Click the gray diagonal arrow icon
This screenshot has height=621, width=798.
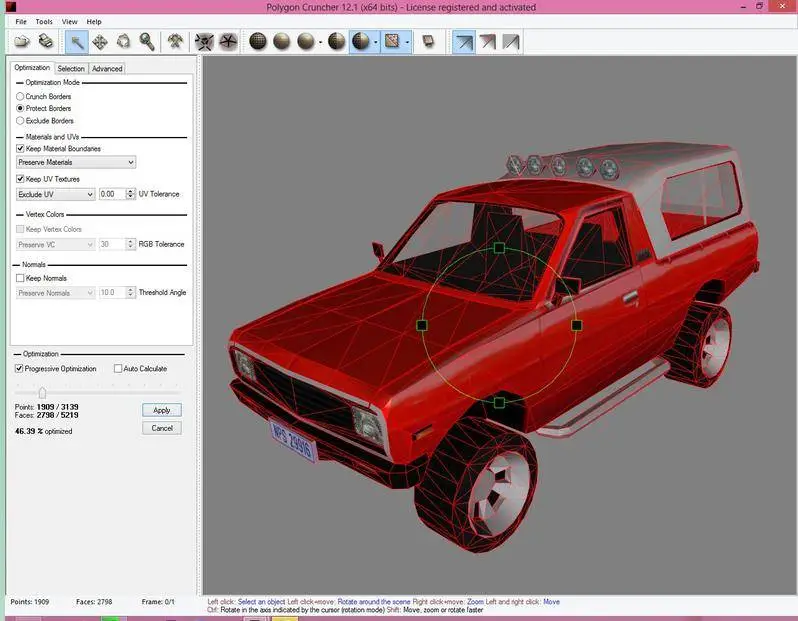[511, 42]
